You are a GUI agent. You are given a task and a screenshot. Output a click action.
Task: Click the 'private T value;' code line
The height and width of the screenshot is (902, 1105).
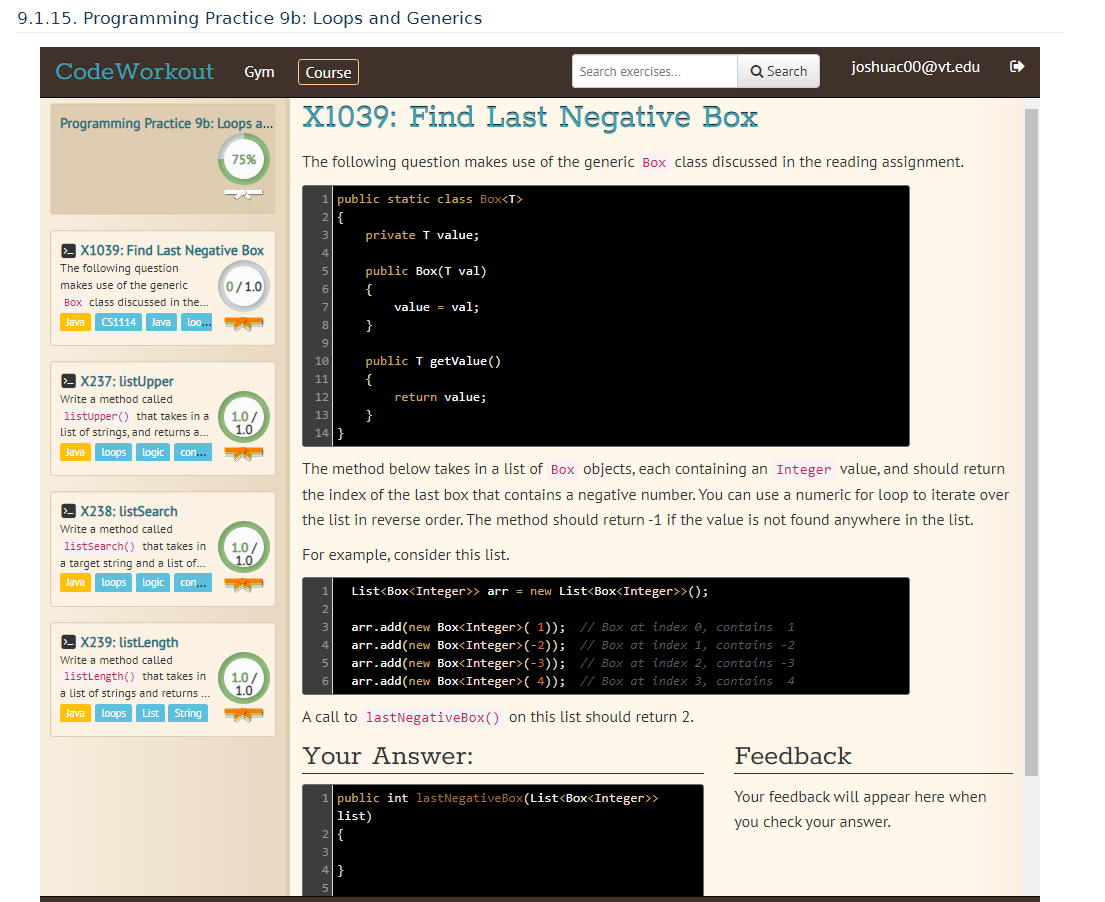coord(421,235)
